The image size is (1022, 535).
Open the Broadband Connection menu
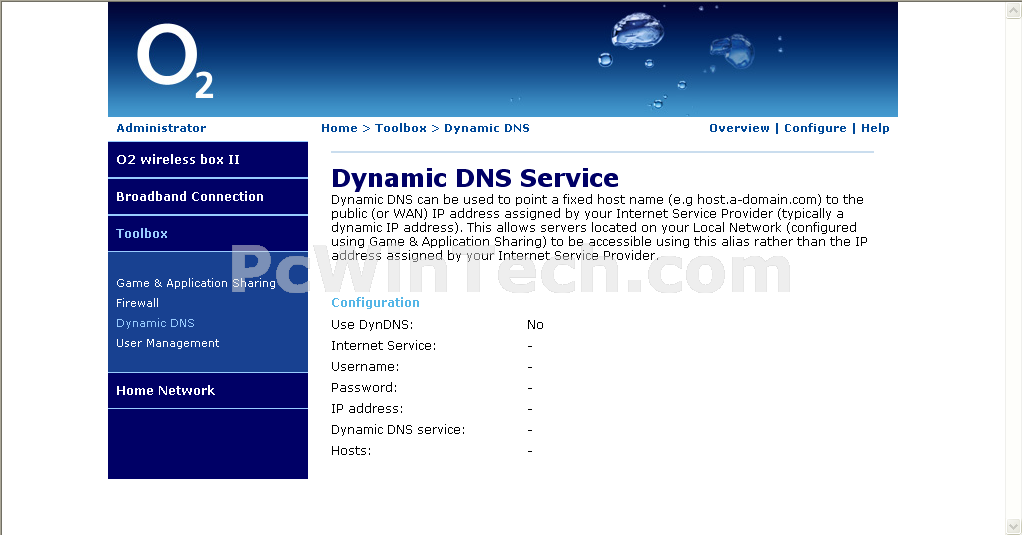click(x=207, y=197)
